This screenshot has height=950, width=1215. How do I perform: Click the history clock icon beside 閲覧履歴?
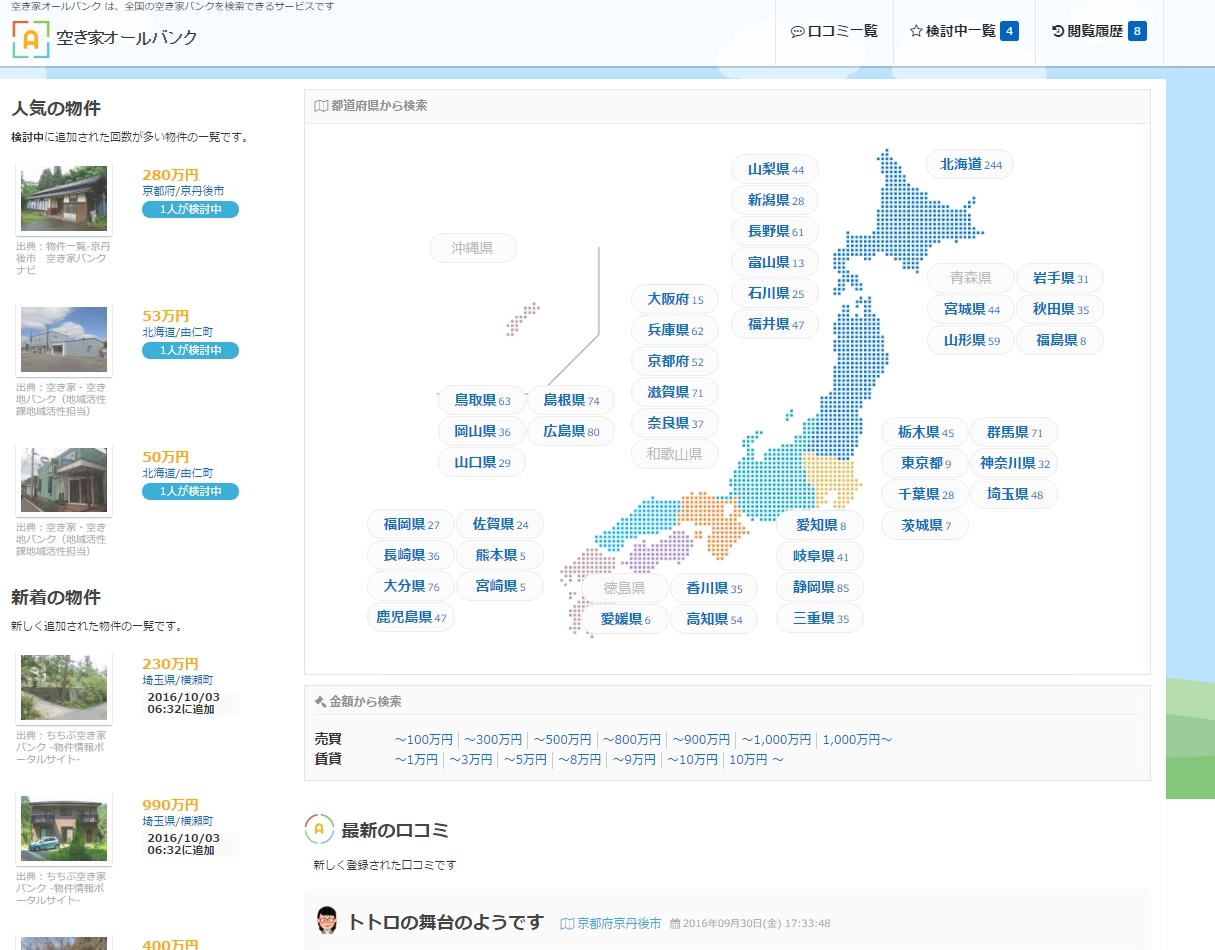tap(1058, 31)
